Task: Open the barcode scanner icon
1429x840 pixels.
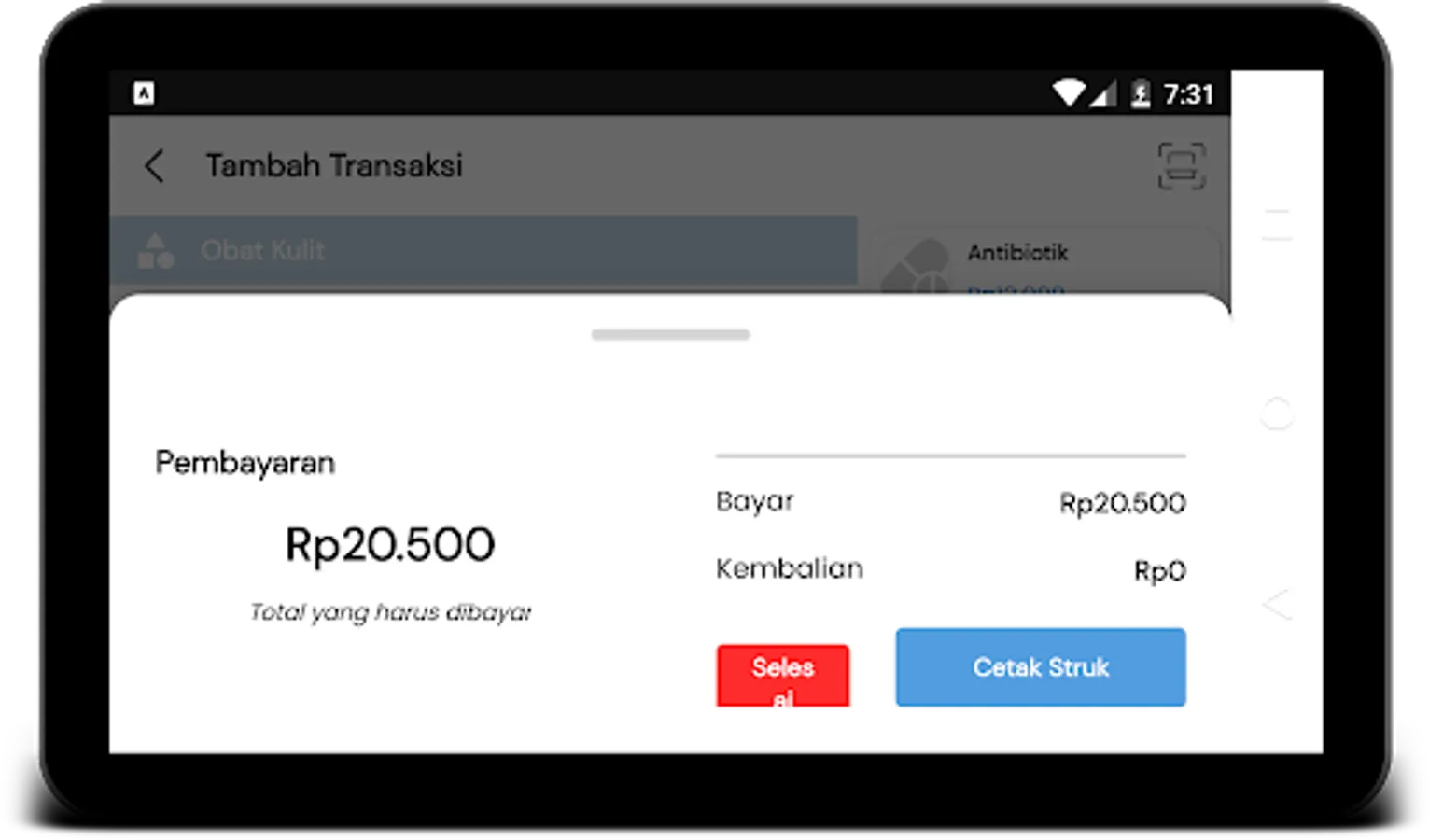Action: pyautogui.click(x=1181, y=166)
